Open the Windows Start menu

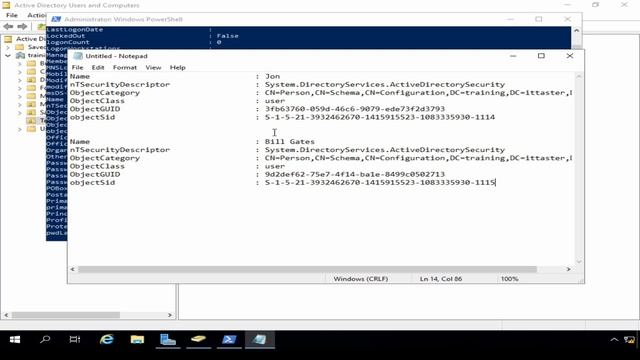click(15, 340)
